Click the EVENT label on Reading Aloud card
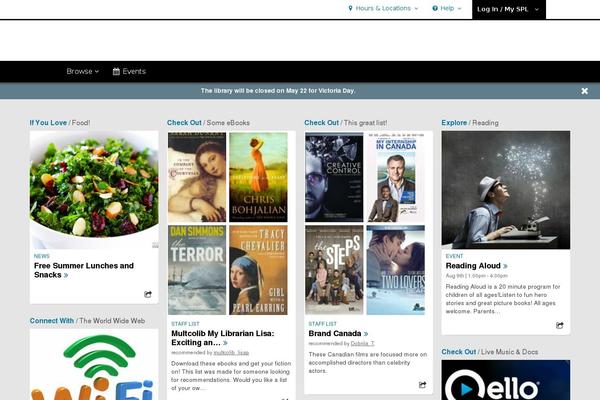Viewport: 600px width, 400px height. coord(454,256)
